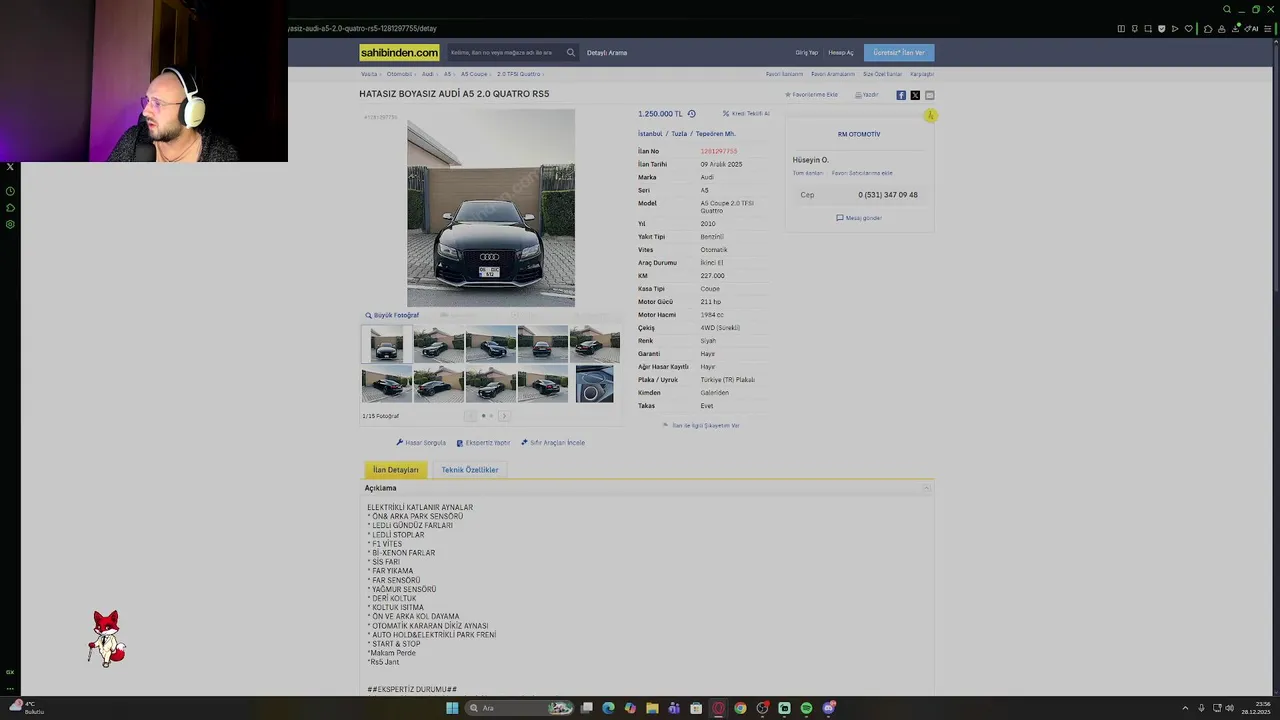The image size is (1280, 720).
Task: Open Büyük Fotoğraf magnifier link
Action: tap(392, 315)
